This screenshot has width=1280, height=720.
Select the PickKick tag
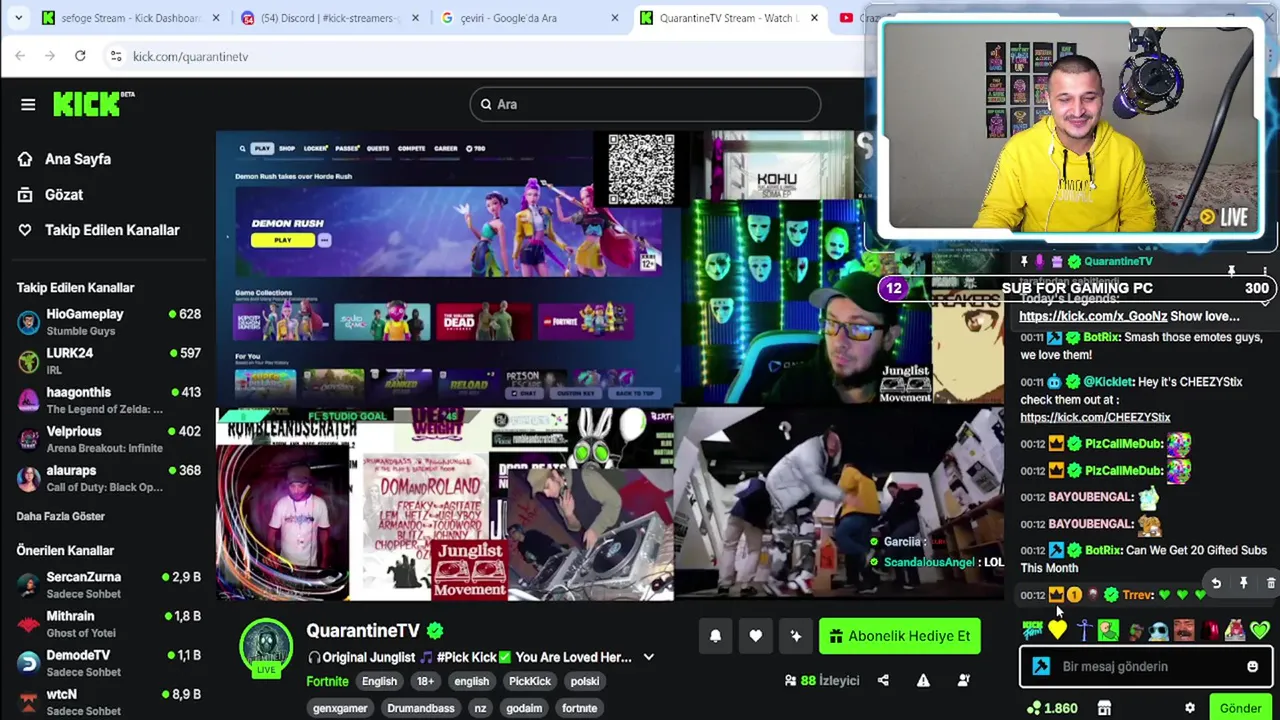click(x=529, y=681)
